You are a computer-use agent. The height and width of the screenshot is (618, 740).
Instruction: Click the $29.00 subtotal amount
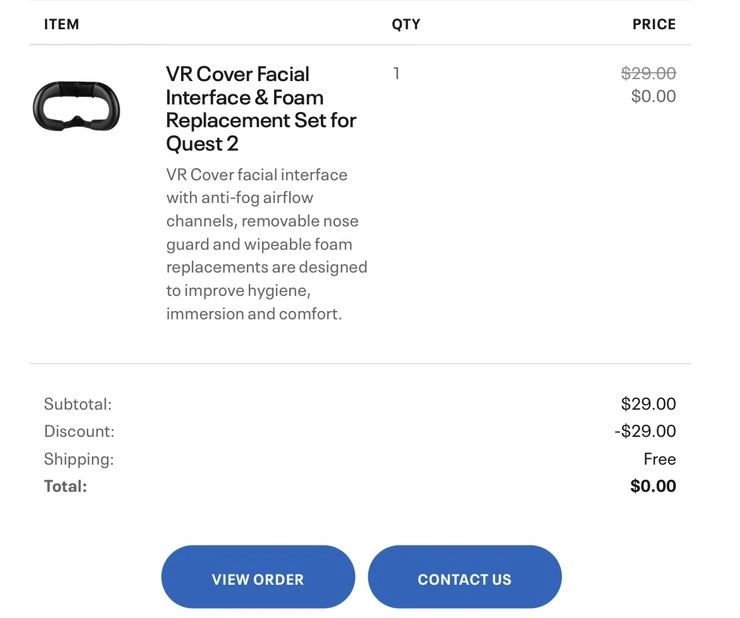[648, 404]
